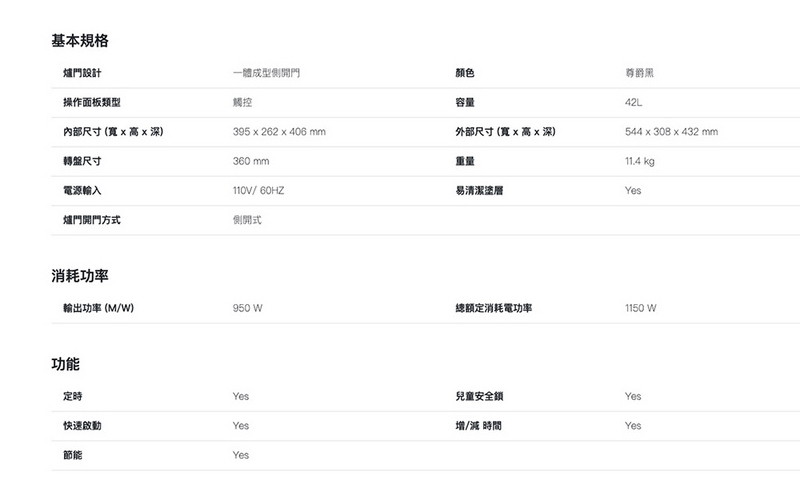This screenshot has height=497, width=800.
Task: Click the 功能 section heading
Action: pos(66,363)
